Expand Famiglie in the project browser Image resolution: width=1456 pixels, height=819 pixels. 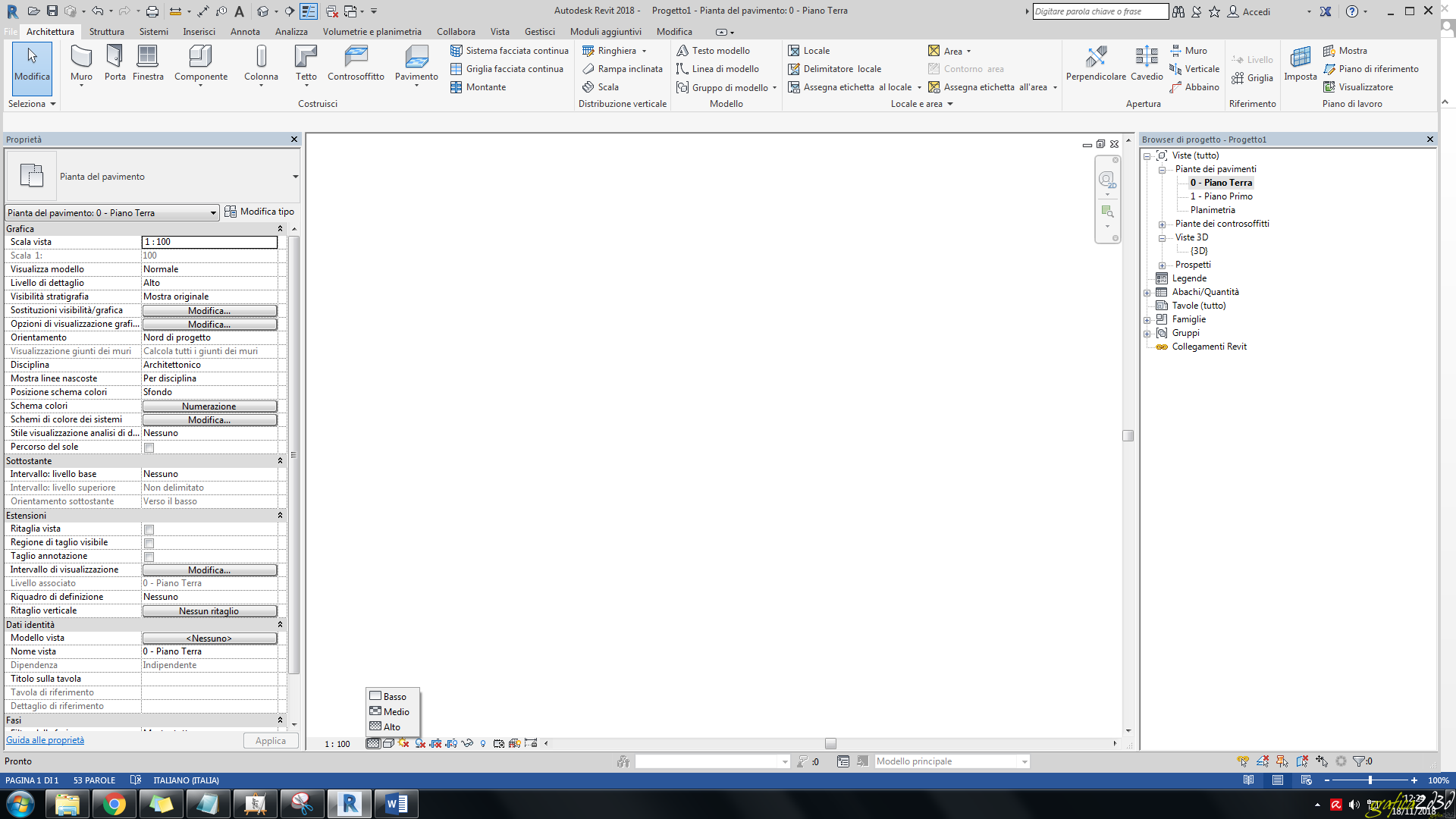[x=1147, y=319]
